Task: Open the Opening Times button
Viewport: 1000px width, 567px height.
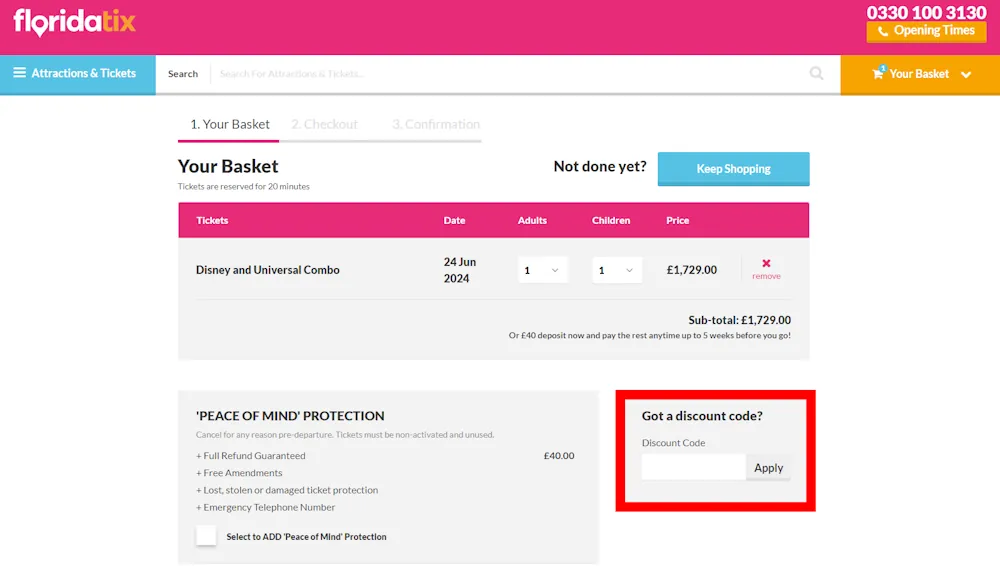Action: coord(926,31)
